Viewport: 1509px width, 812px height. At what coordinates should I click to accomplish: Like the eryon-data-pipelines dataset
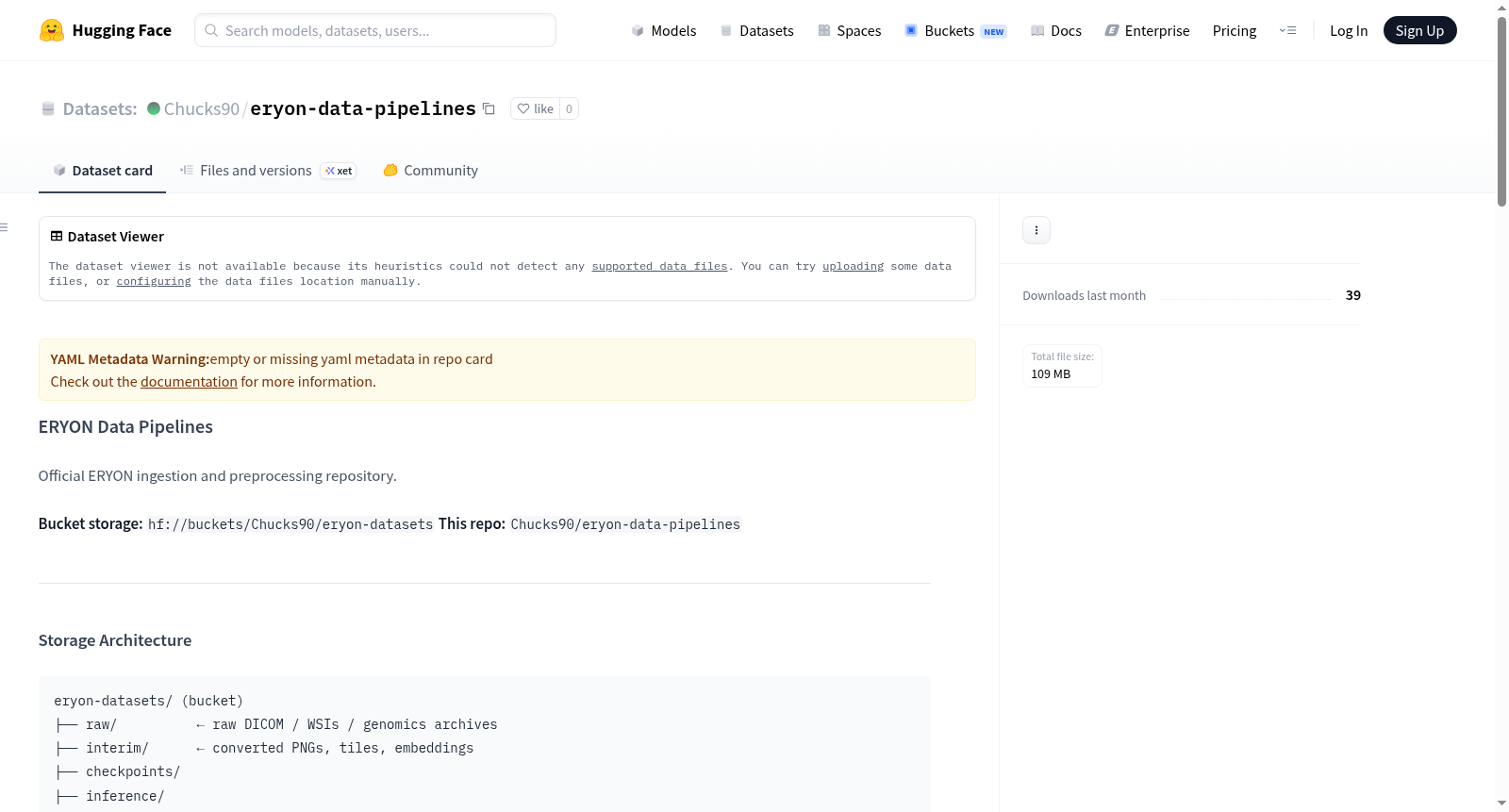pos(535,108)
